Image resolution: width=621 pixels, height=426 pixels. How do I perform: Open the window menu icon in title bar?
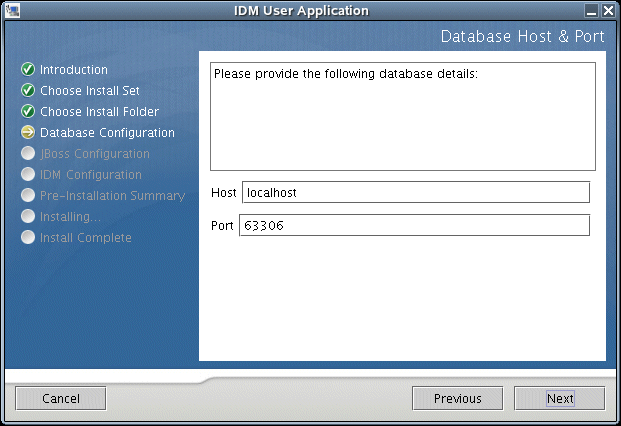pos(11,11)
